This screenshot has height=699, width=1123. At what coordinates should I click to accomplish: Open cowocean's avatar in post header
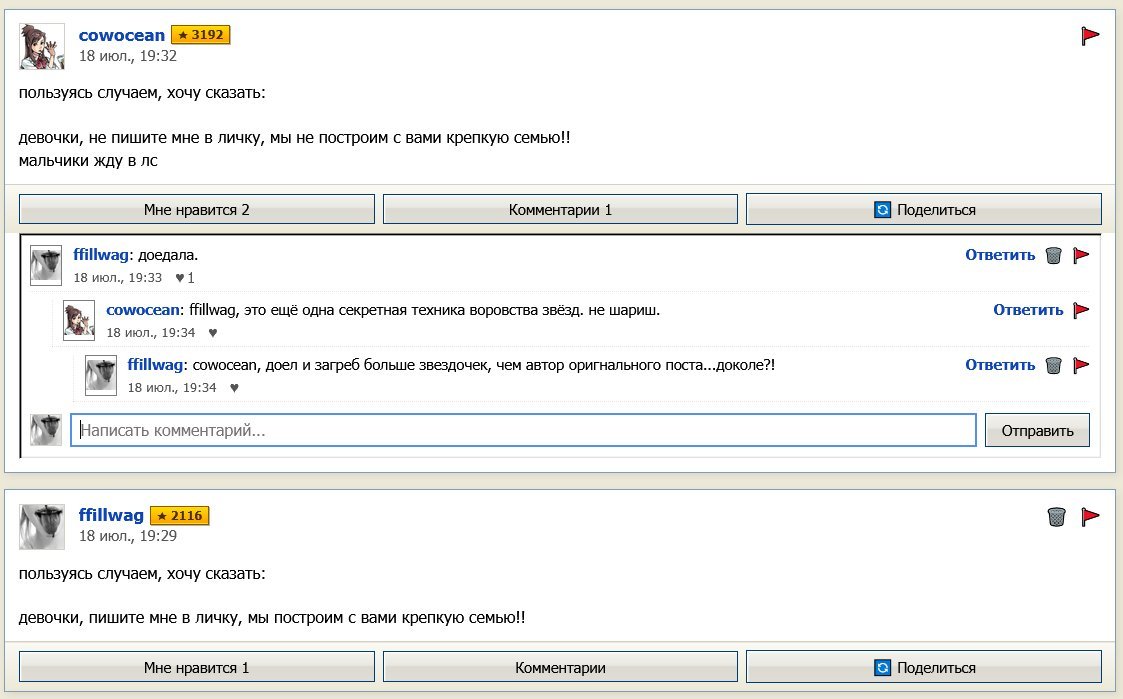click(x=42, y=47)
